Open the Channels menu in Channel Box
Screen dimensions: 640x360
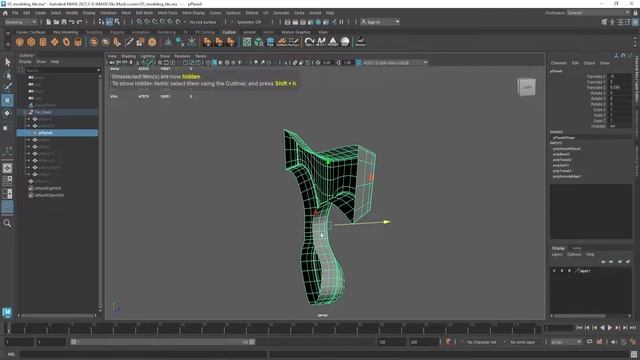[559, 63]
